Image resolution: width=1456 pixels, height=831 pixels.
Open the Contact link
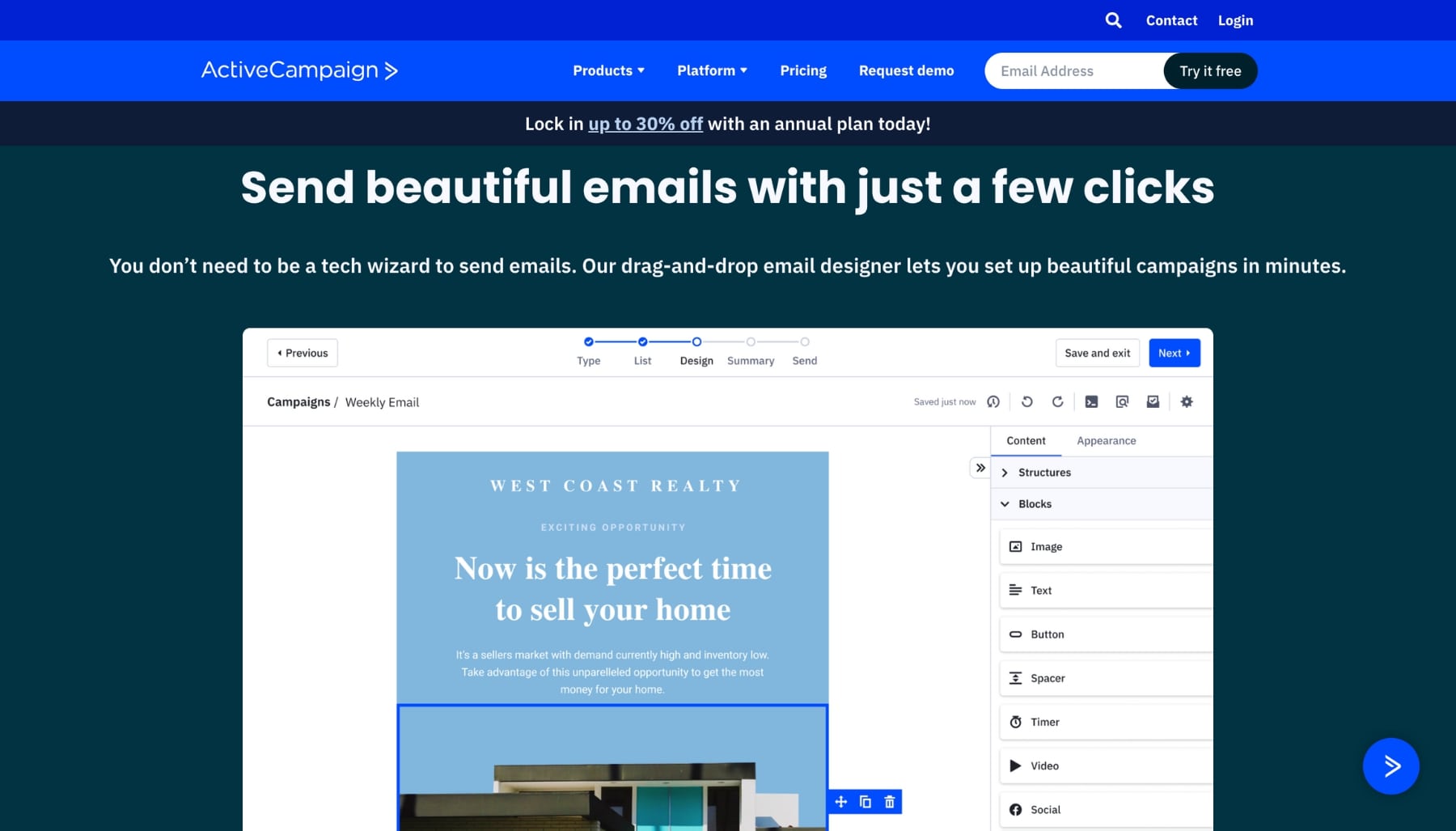click(x=1171, y=20)
